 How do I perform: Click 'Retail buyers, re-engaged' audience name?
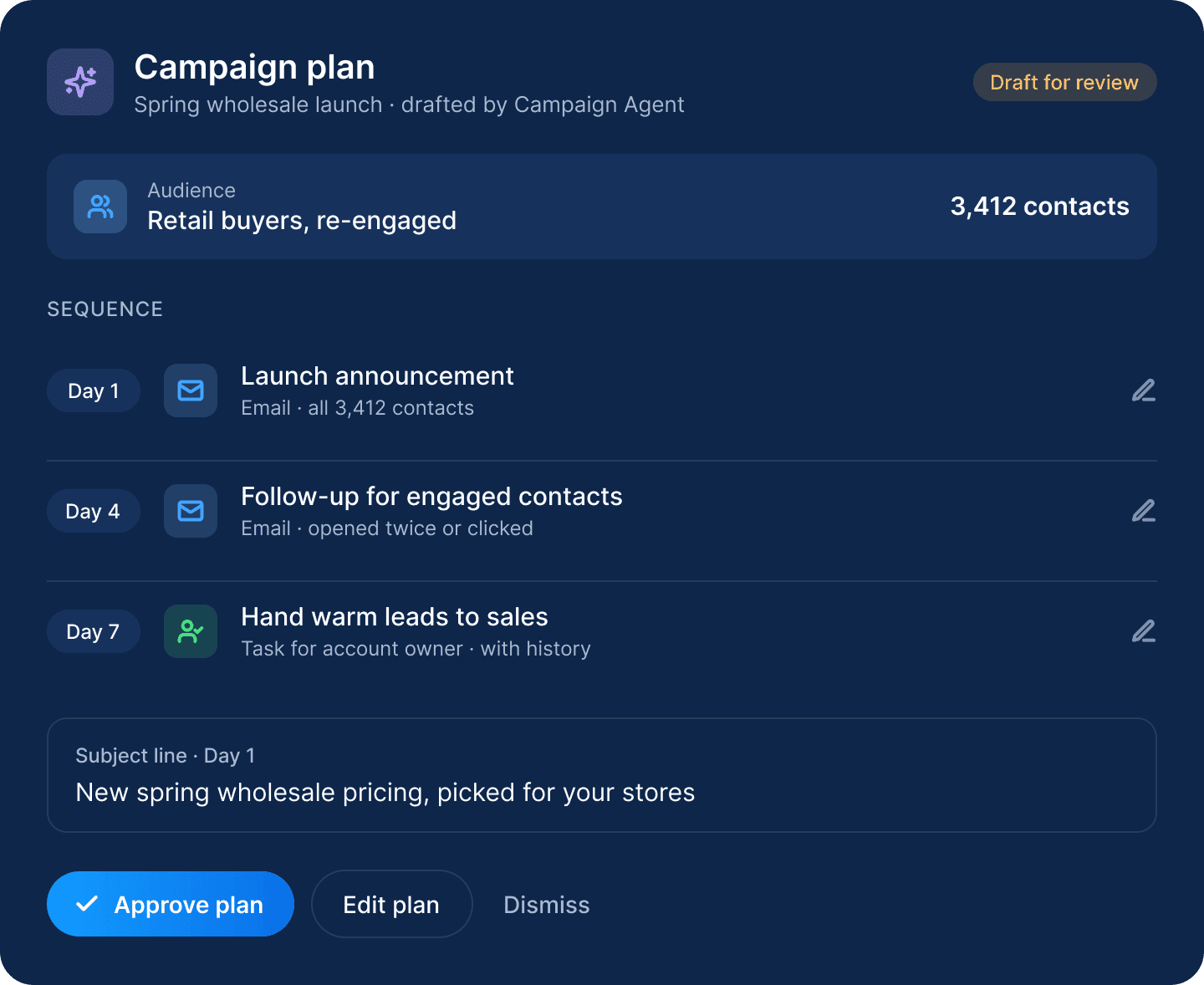(x=302, y=221)
